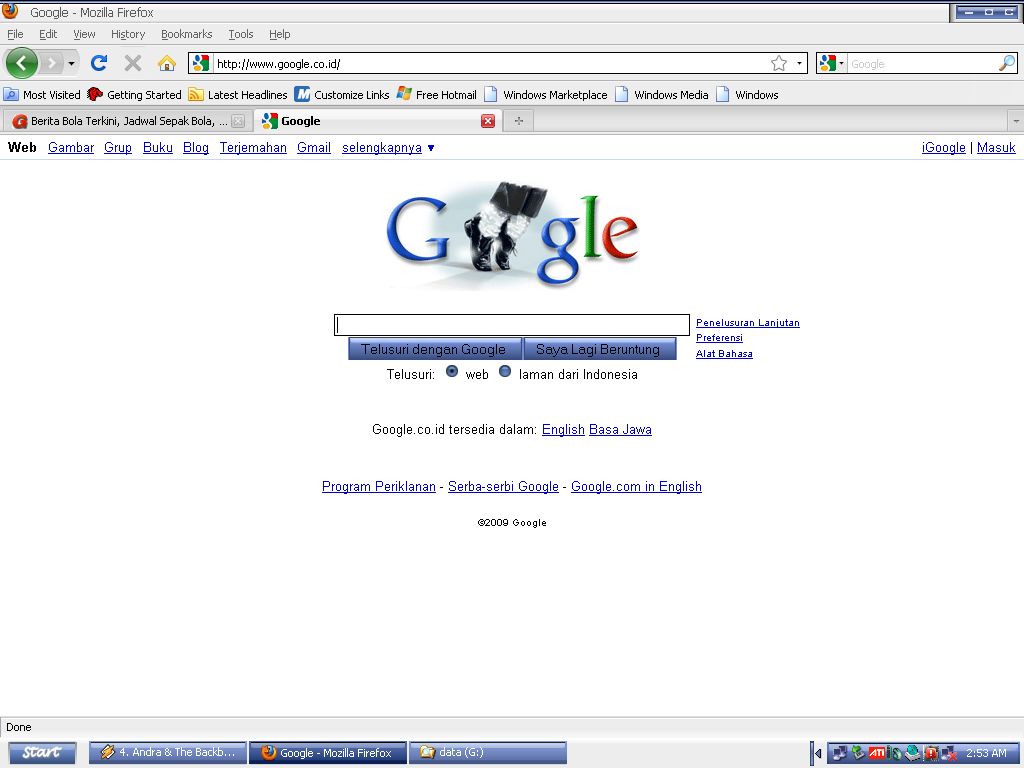Open the Buku link
This screenshot has width=1024, height=768.
pos(157,148)
